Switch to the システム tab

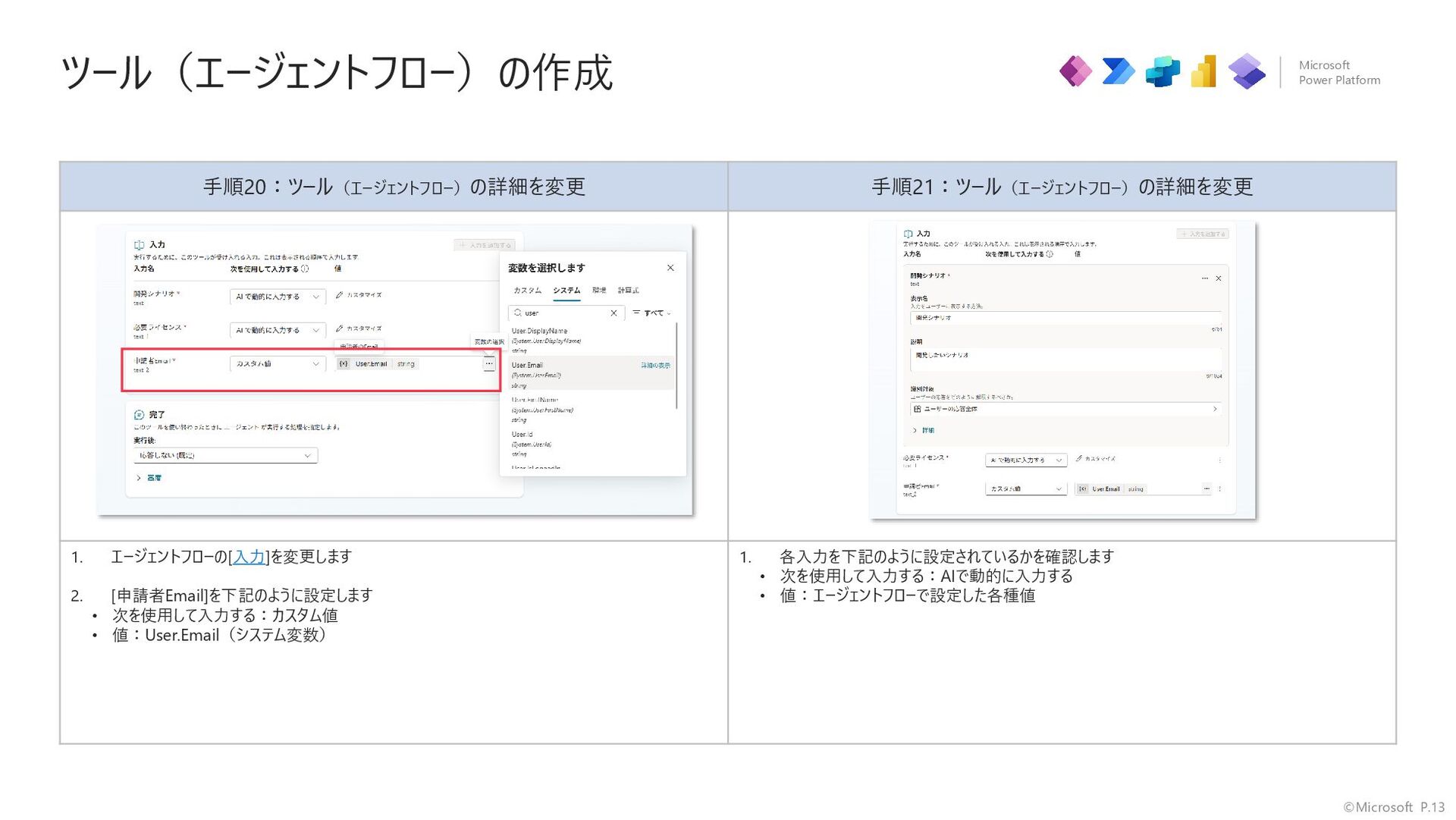point(566,291)
